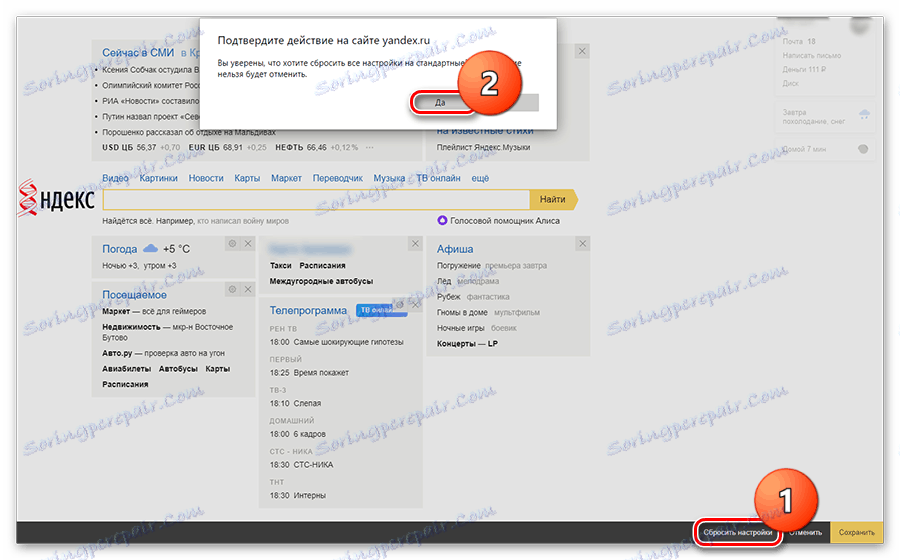Save changes with Сохранить button
900x560 pixels.
tap(857, 532)
